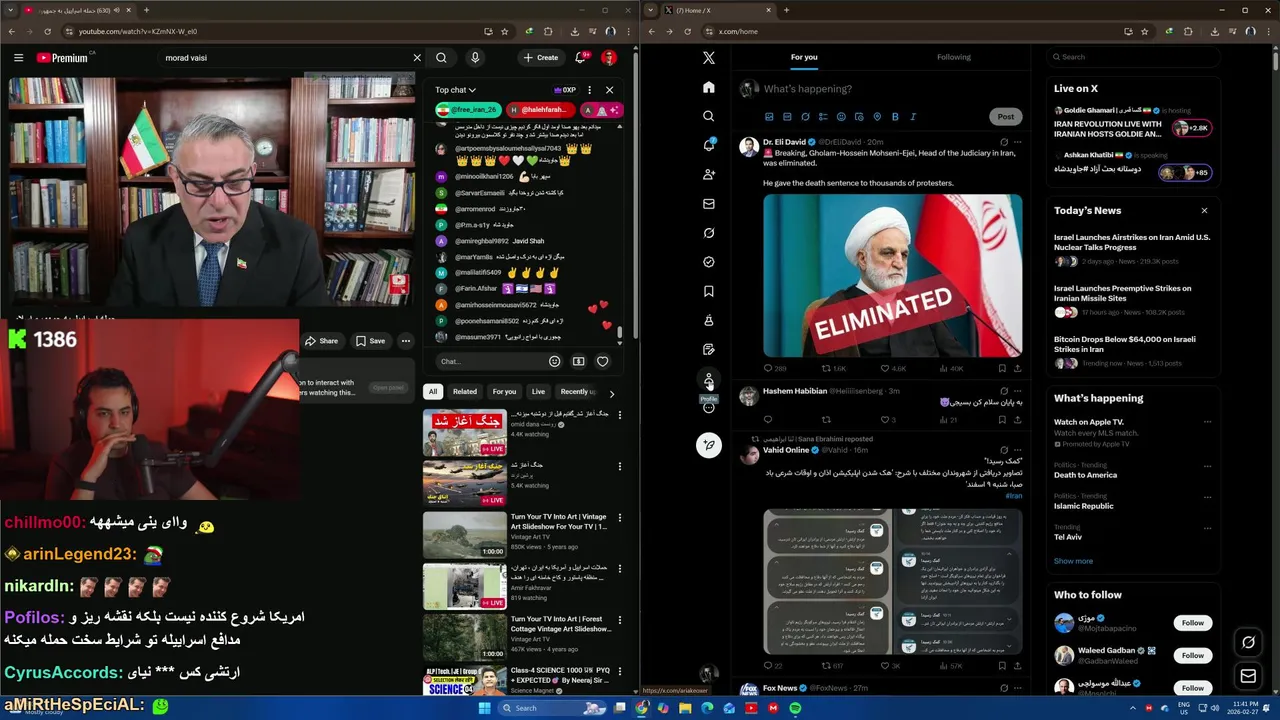This screenshot has height=720, width=1280.
Task: Open video more actions next to Save
Action: pos(405,341)
